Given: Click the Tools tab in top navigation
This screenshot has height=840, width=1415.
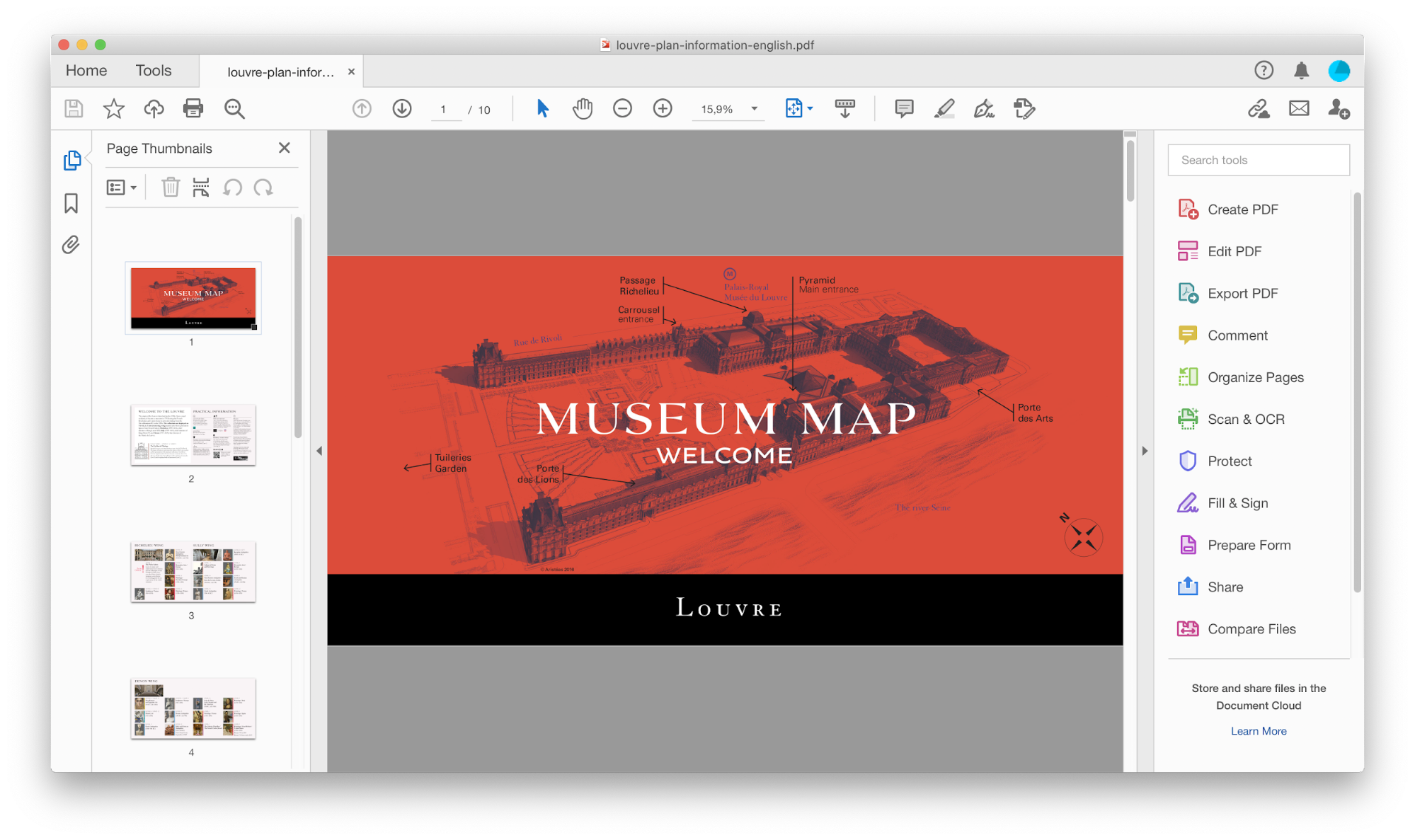Looking at the screenshot, I should 154,70.
